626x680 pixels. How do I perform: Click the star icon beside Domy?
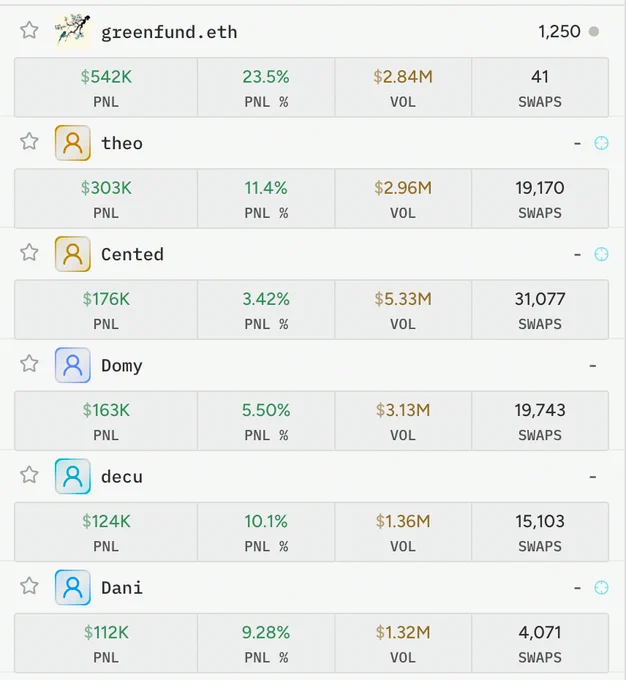pos(29,363)
